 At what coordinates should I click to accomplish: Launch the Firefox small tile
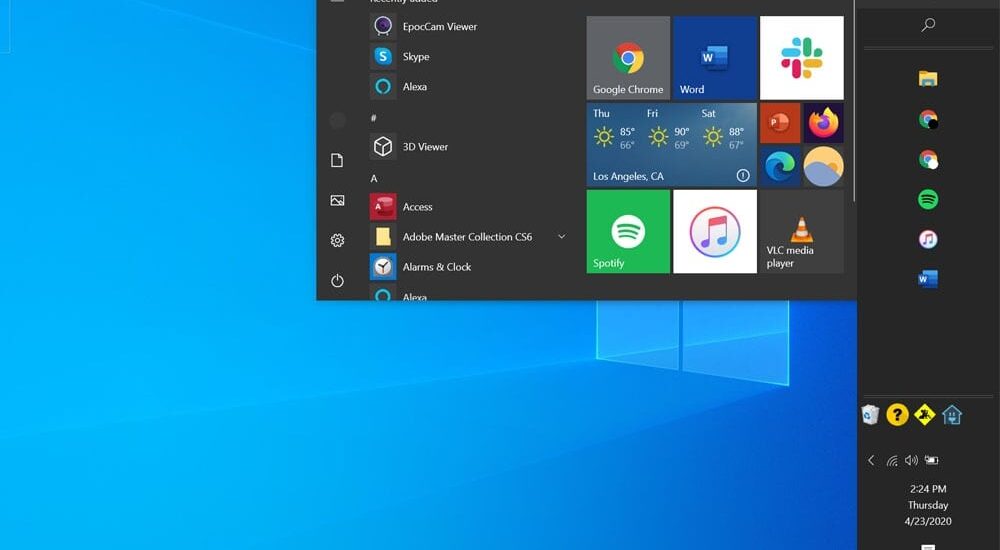pos(823,123)
